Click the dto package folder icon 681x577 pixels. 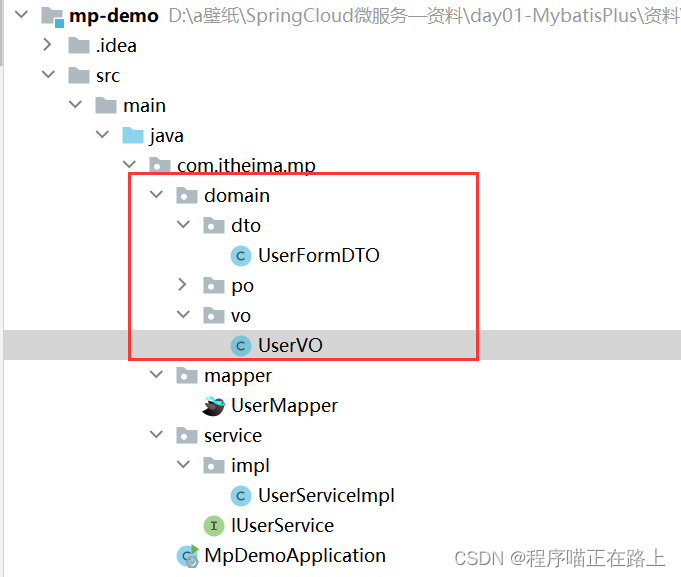214,225
